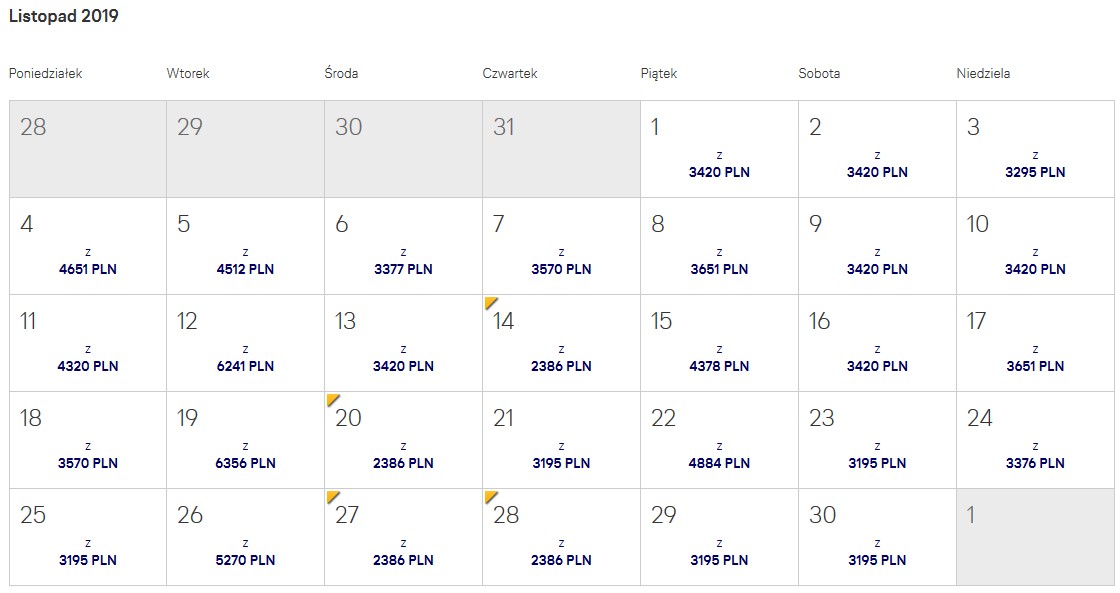1120x593 pixels.
Task: Select November 14 lowest fare 2386 PLN
Action: click(x=561, y=343)
